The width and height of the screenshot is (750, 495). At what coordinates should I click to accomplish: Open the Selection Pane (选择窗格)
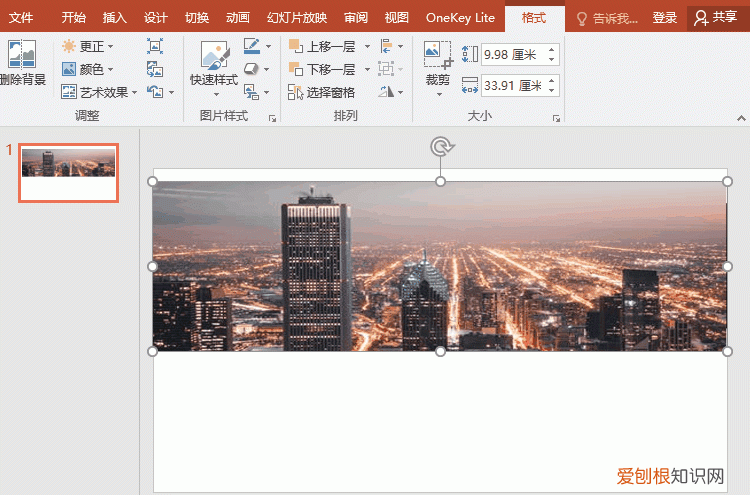pyautogui.click(x=322, y=92)
